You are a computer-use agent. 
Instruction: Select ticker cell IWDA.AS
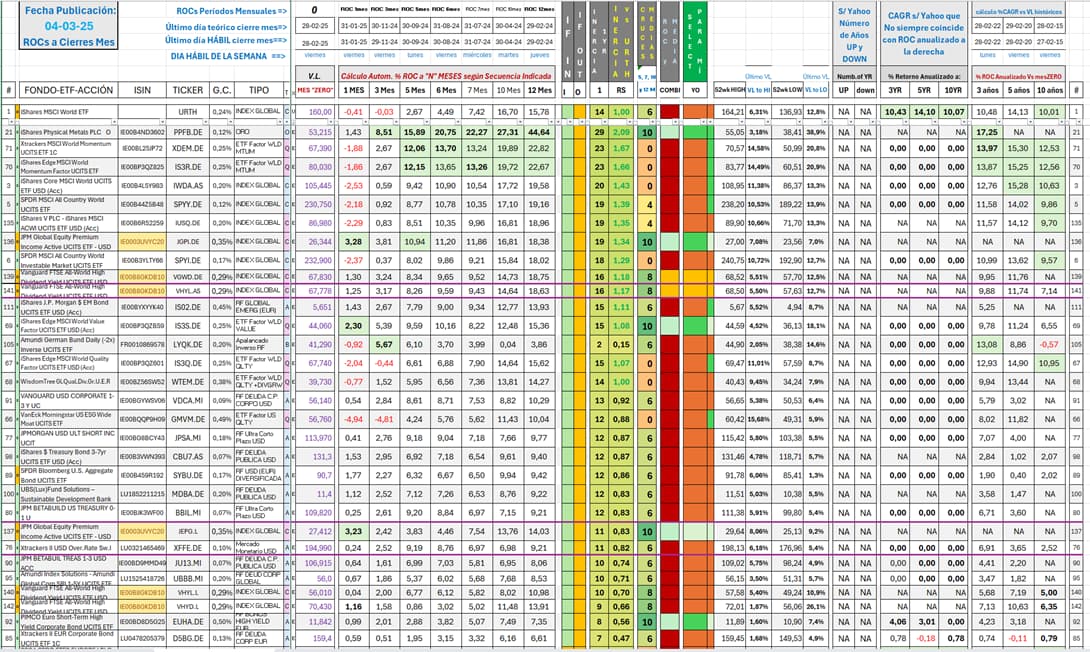click(188, 186)
